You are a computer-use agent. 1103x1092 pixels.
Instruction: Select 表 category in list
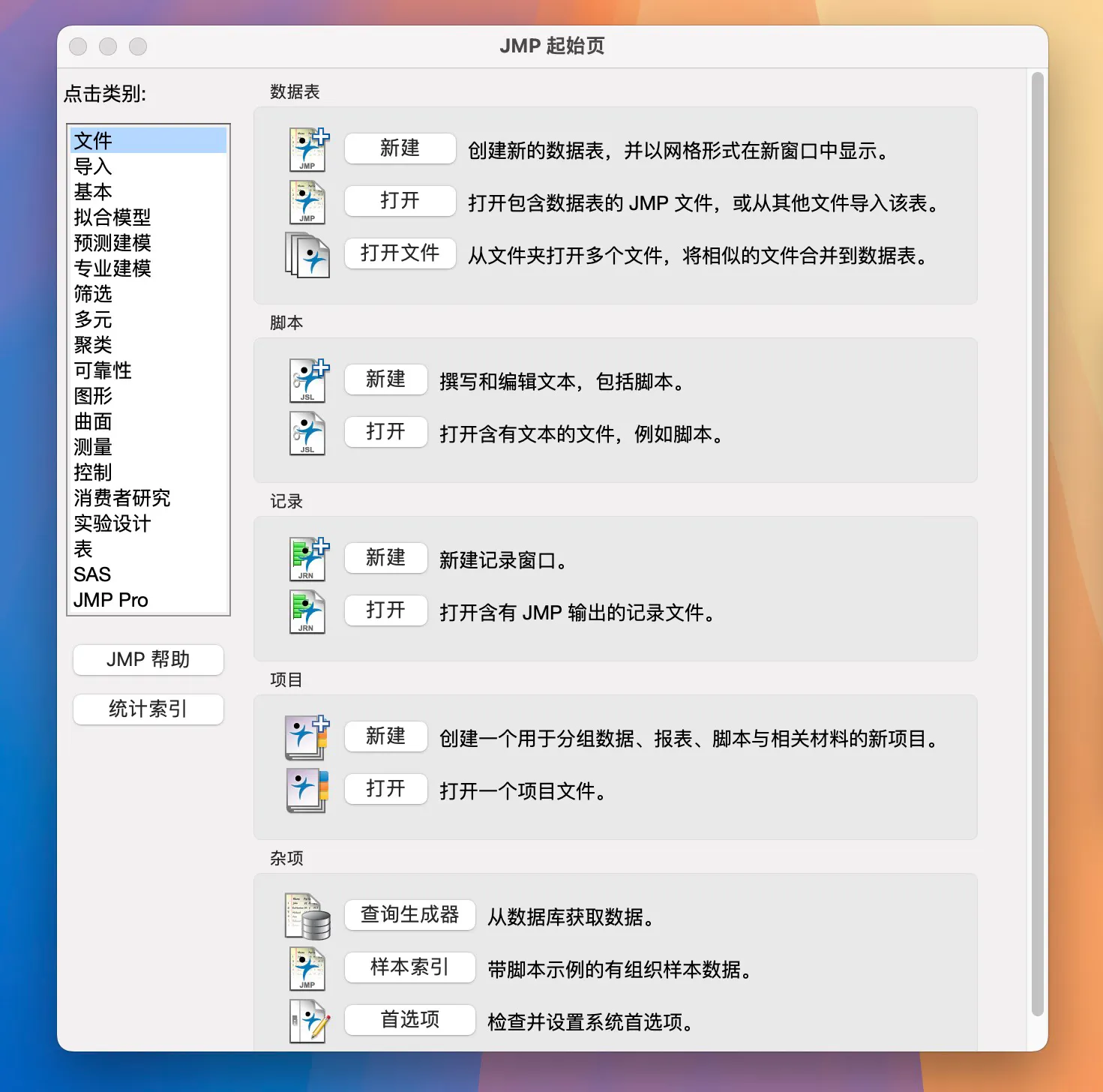pyautogui.click(x=148, y=548)
